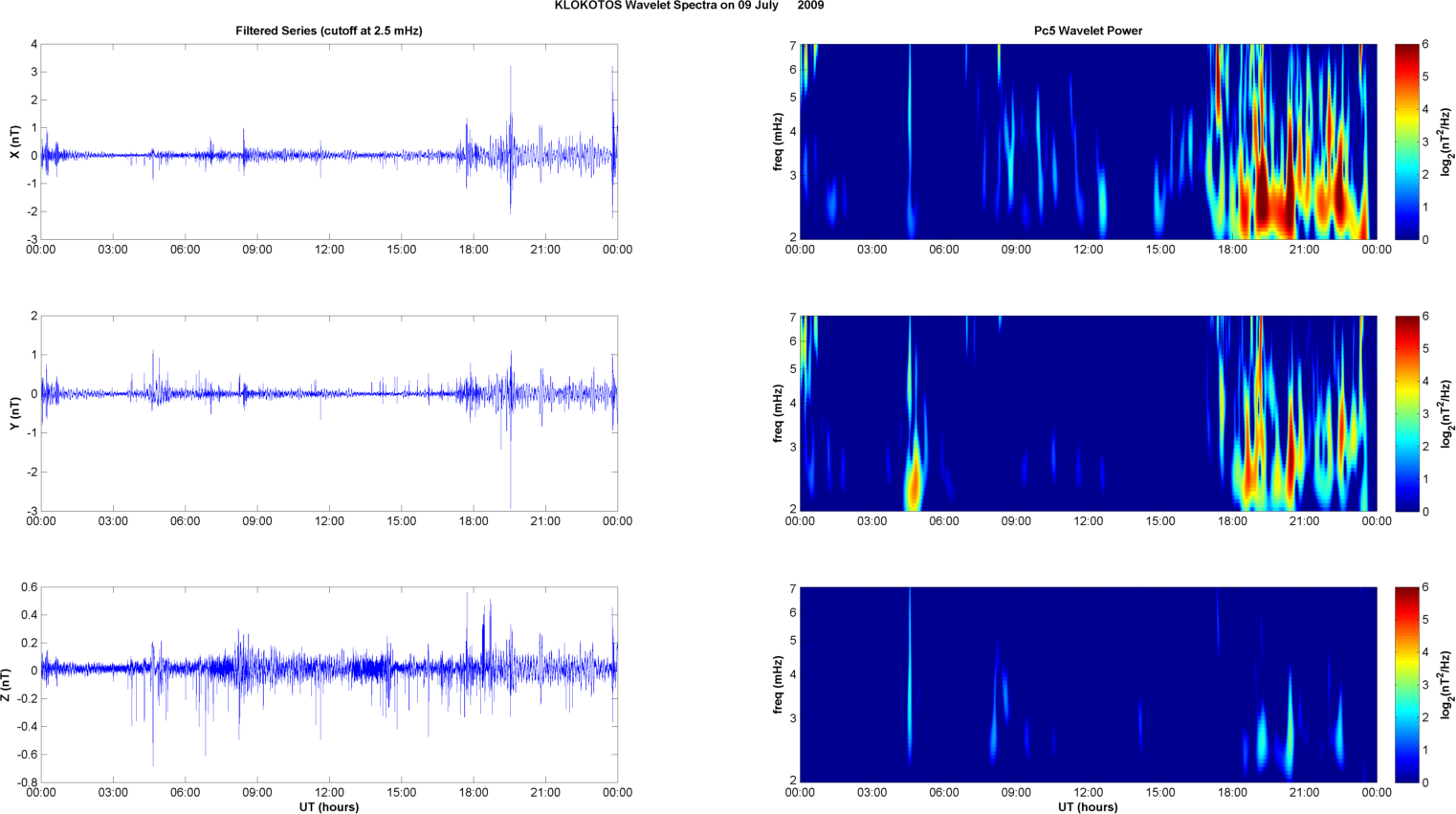Click the '09:00' tick under the Z time series
This screenshot has width=1456, height=814.
click(257, 792)
